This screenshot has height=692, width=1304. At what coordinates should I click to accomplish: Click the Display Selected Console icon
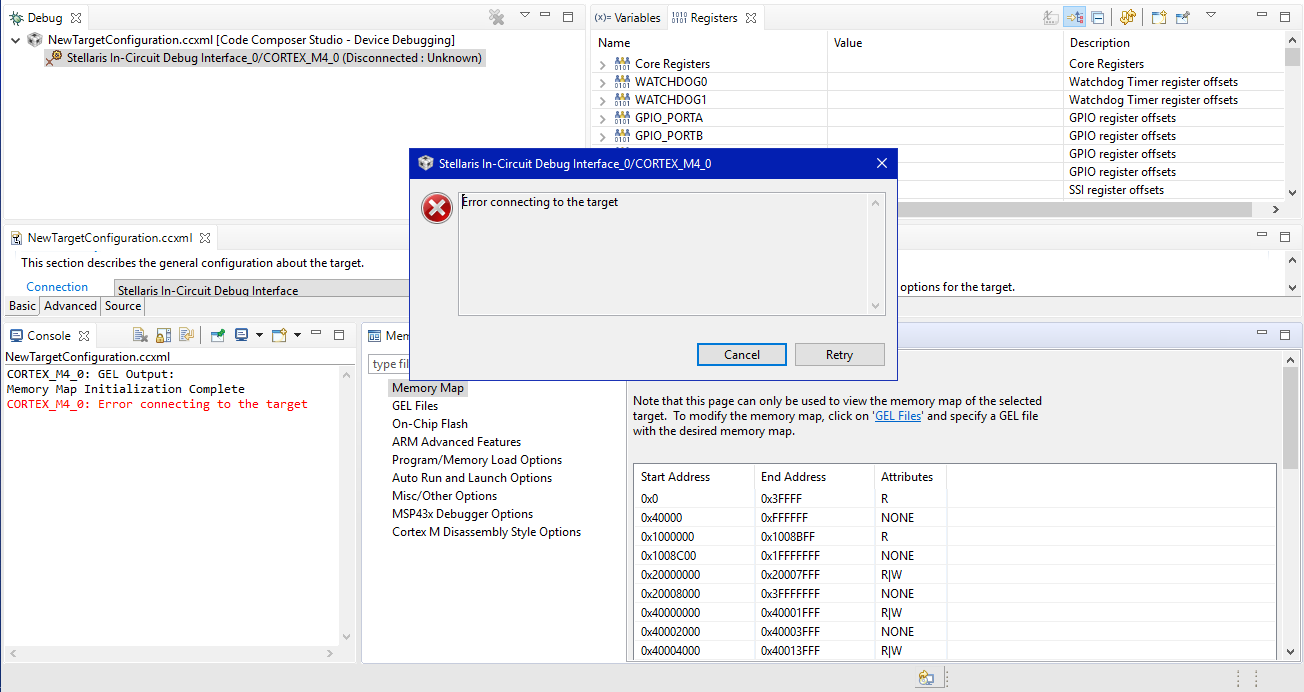pyautogui.click(x=241, y=335)
